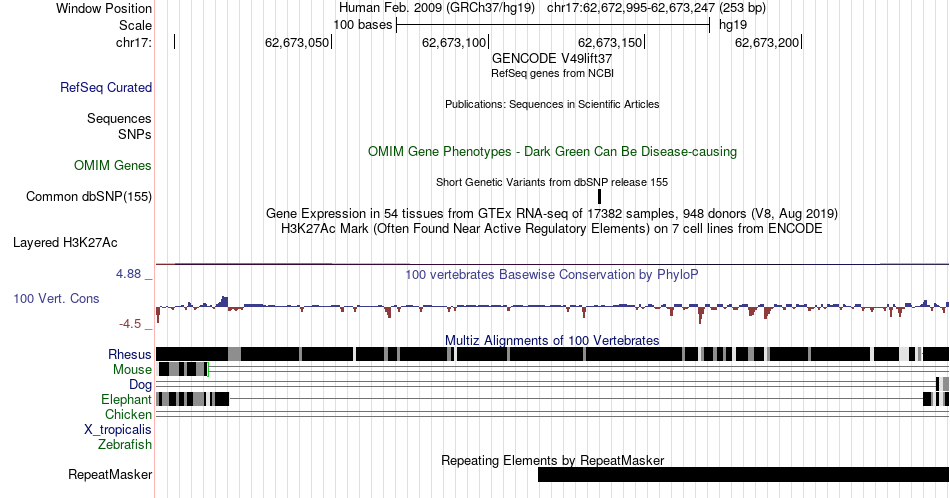This screenshot has width=950, height=498.
Task: Click the OMIM Gene Phenotypes title
Action: [552, 151]
